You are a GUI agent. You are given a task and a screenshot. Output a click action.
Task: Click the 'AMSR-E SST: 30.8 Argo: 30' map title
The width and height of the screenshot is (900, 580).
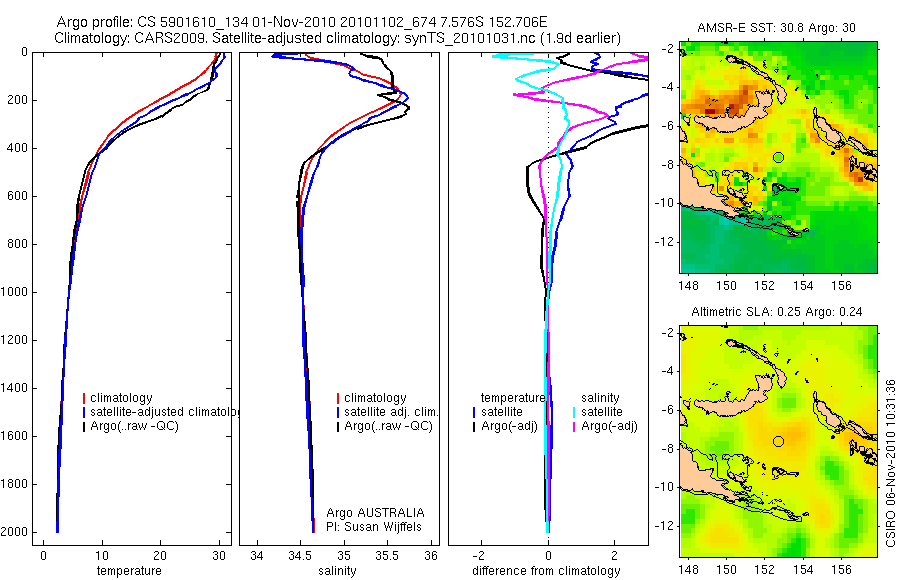776,28
